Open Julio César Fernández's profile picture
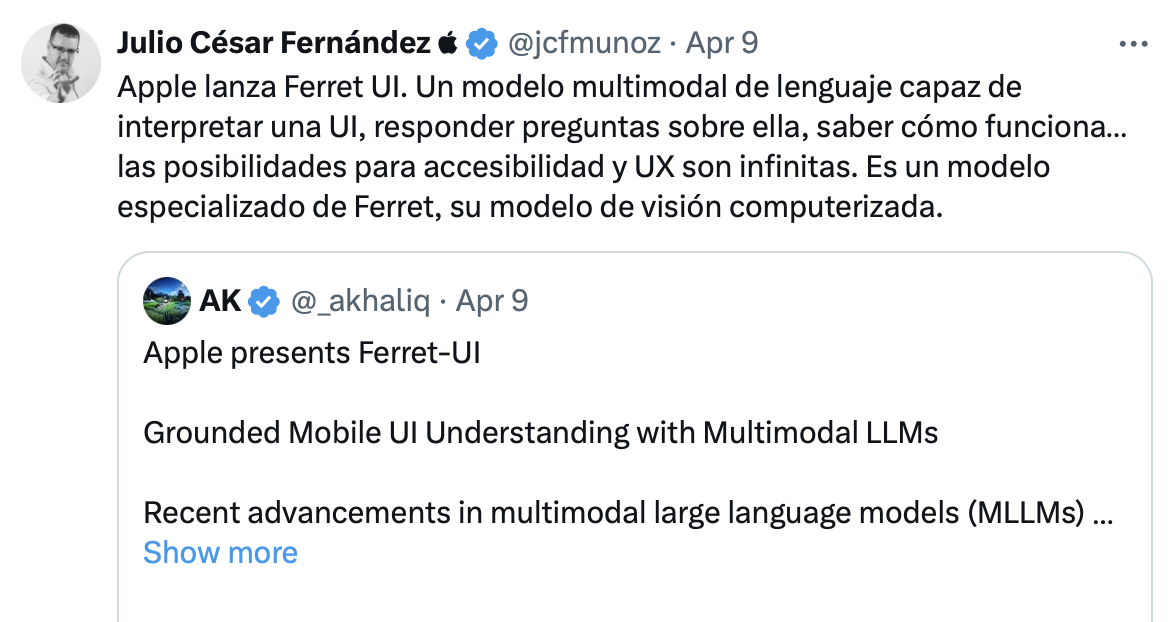Screen dimensions: 1176x622 [x=62, y=63]
